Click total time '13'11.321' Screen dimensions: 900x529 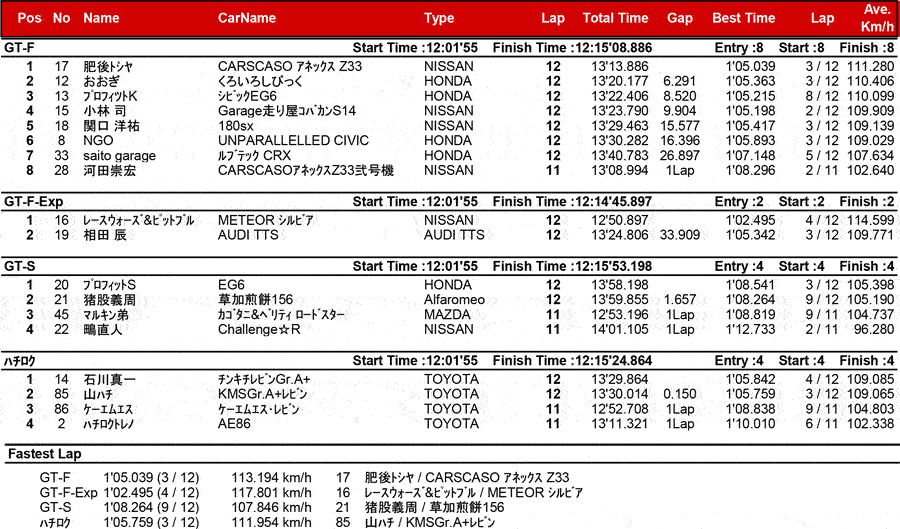pos(620,424)
